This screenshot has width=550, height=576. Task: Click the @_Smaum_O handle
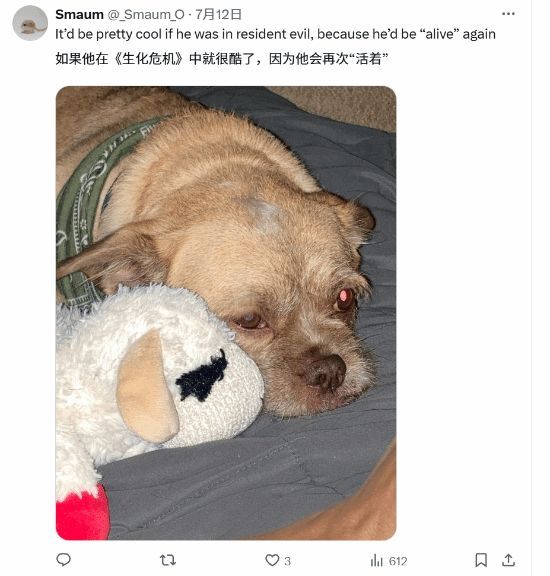click(146, 14)
